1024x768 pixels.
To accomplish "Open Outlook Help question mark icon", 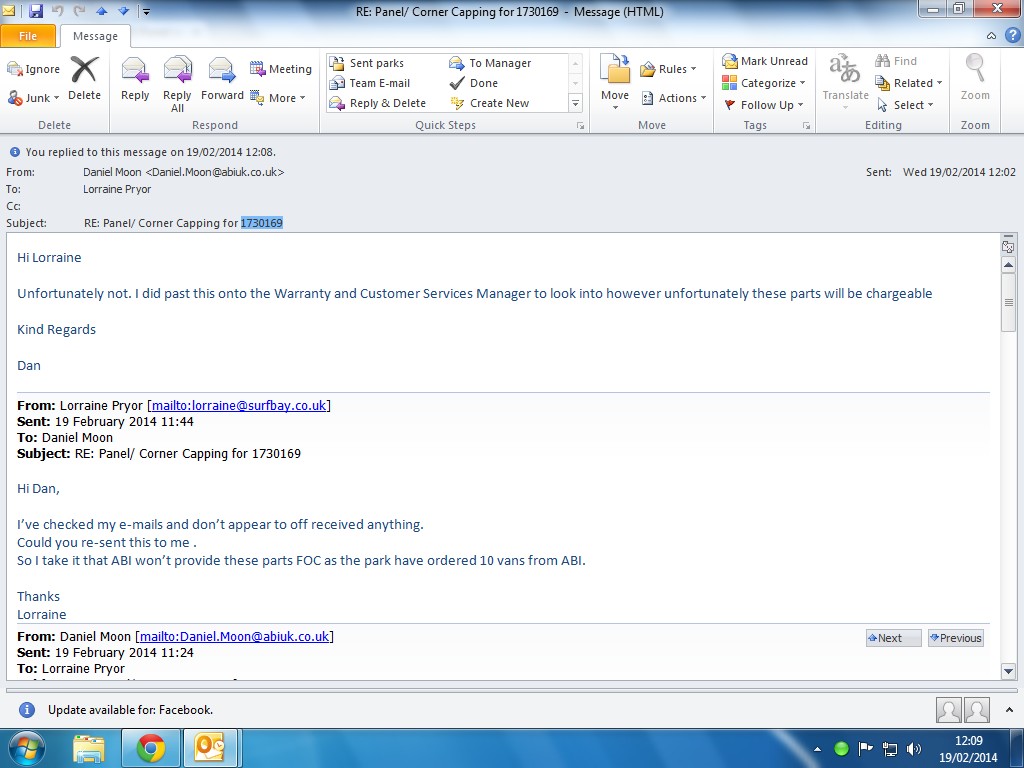I will pyautogui.click(x=1012, y=35).
